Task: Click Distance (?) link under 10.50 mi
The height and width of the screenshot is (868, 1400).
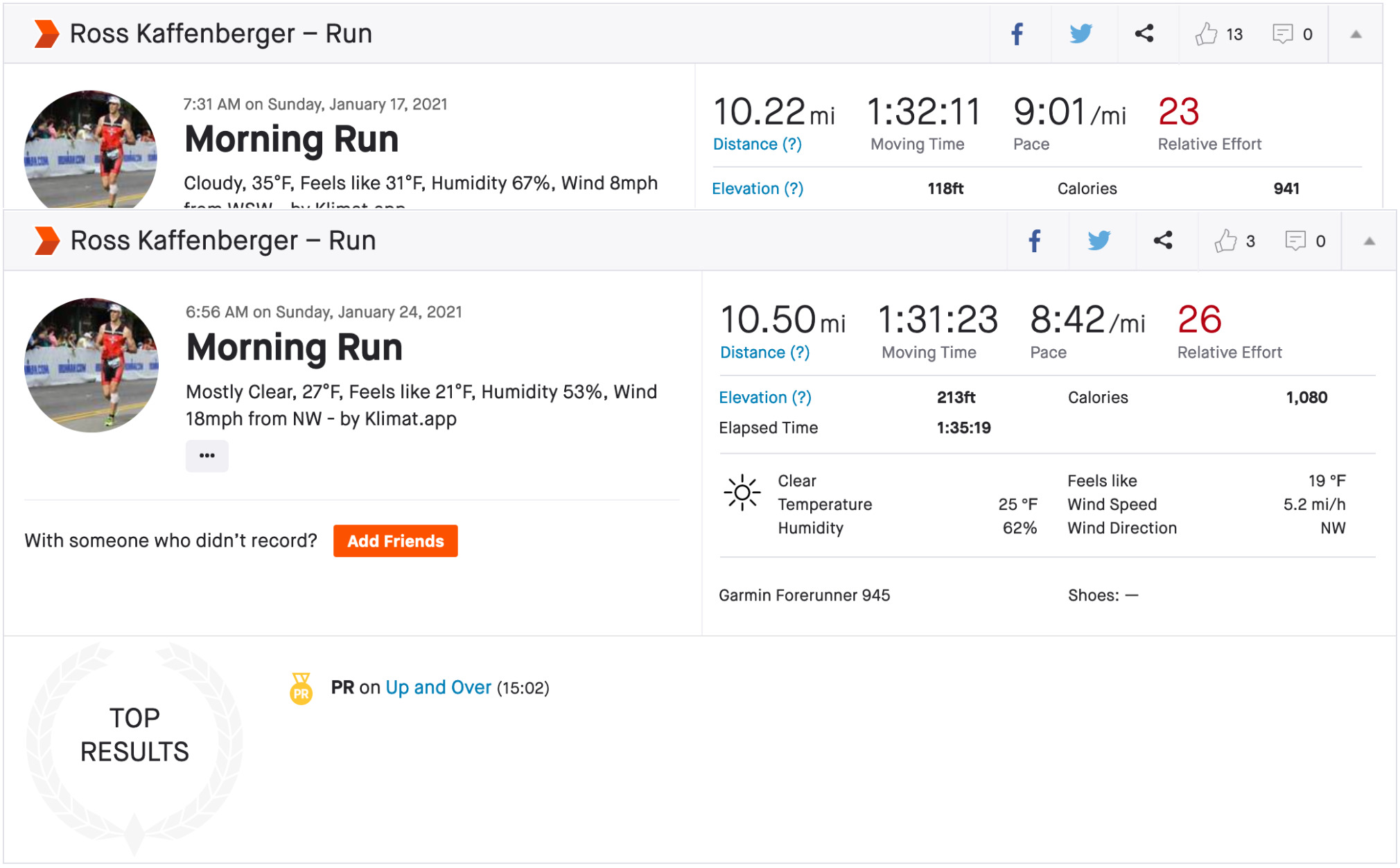Action: point(764,353)
